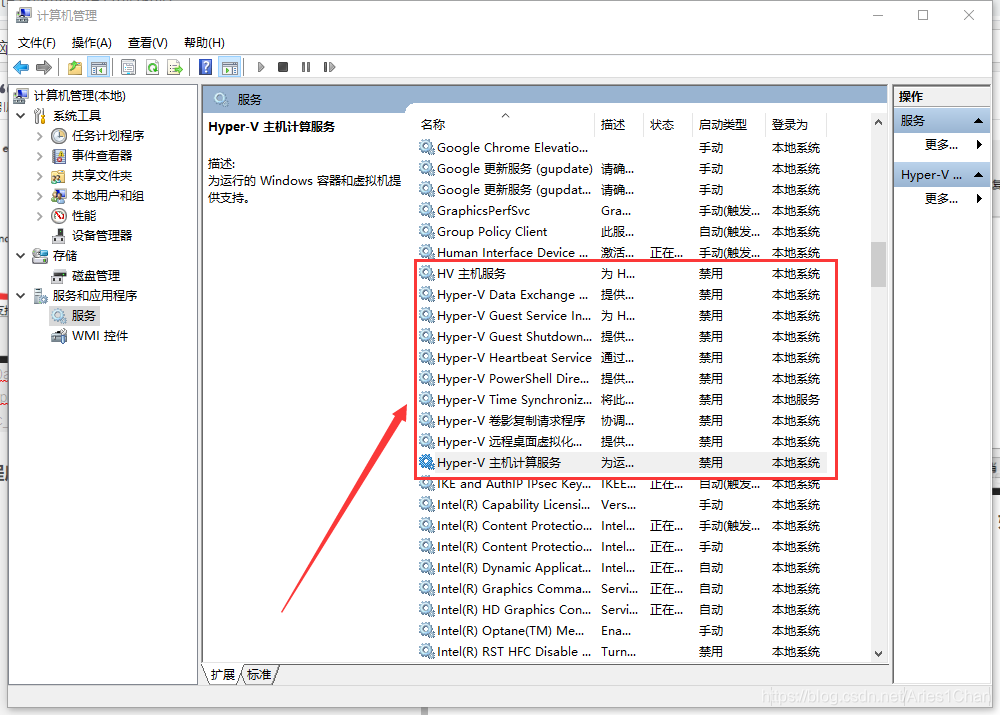
Task: Toggle the Show/Hide Console Tree icon
Action: [x=99, y=67]
